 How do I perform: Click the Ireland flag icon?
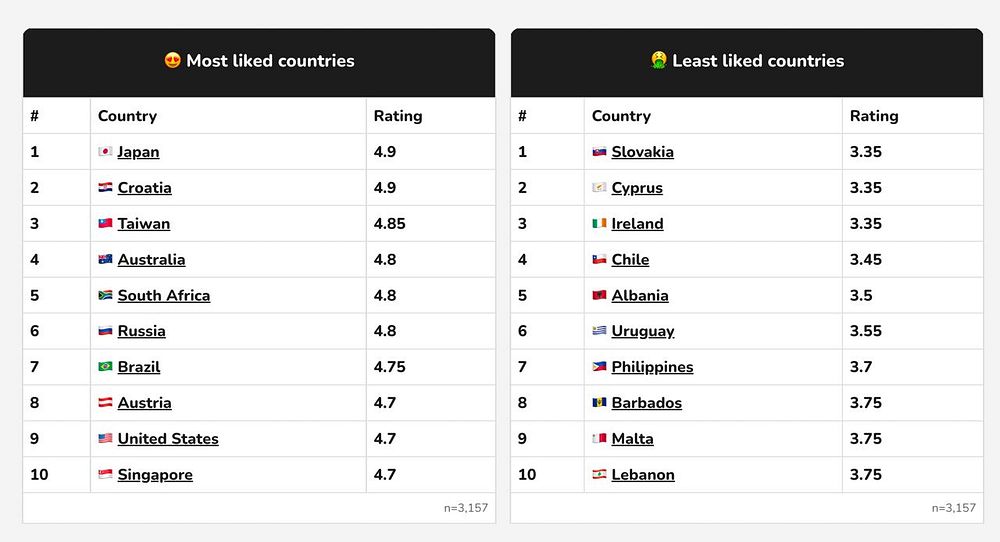599,223
